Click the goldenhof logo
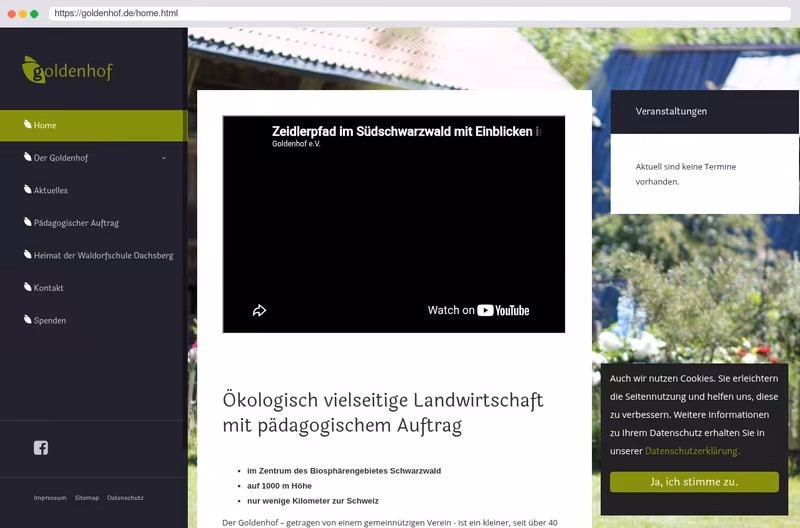Screen dimensions: 800x528 click(x=67, y=70)
